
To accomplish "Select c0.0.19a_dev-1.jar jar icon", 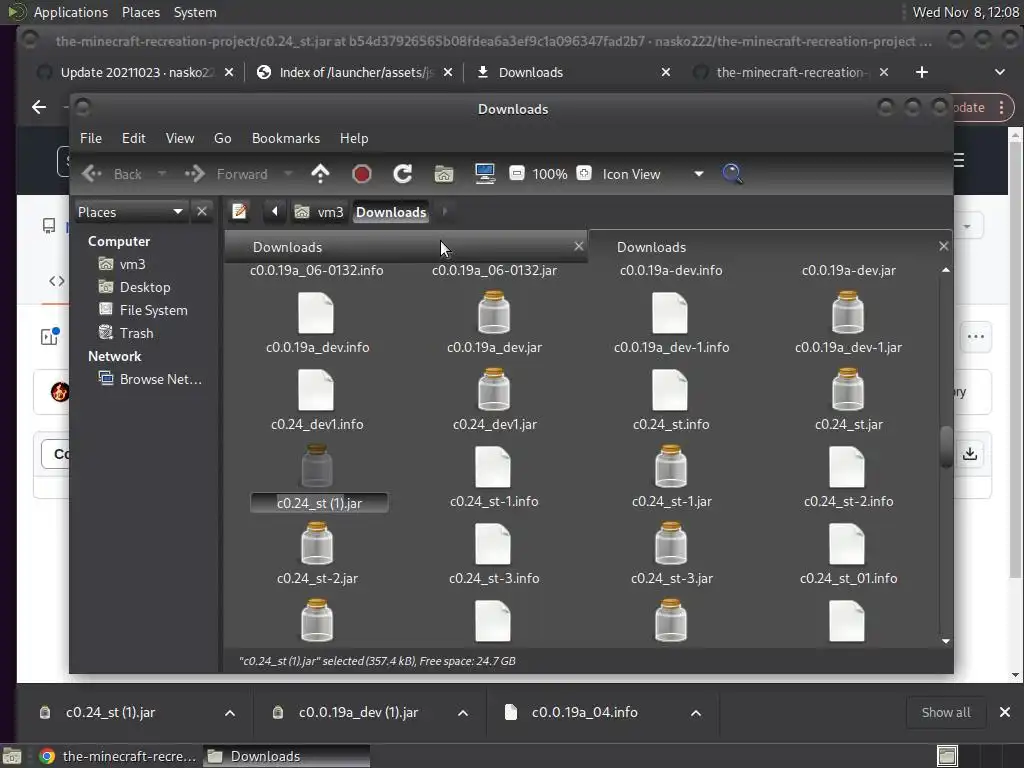I will click(x=848, y=312).
